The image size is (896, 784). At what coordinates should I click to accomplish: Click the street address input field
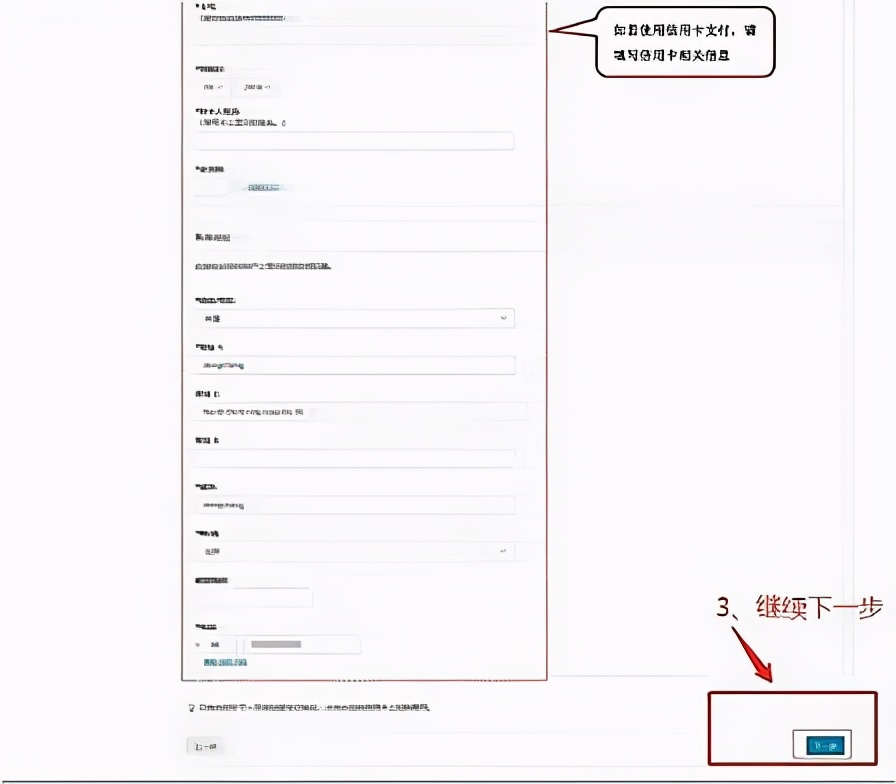click(x=353, y=365)
